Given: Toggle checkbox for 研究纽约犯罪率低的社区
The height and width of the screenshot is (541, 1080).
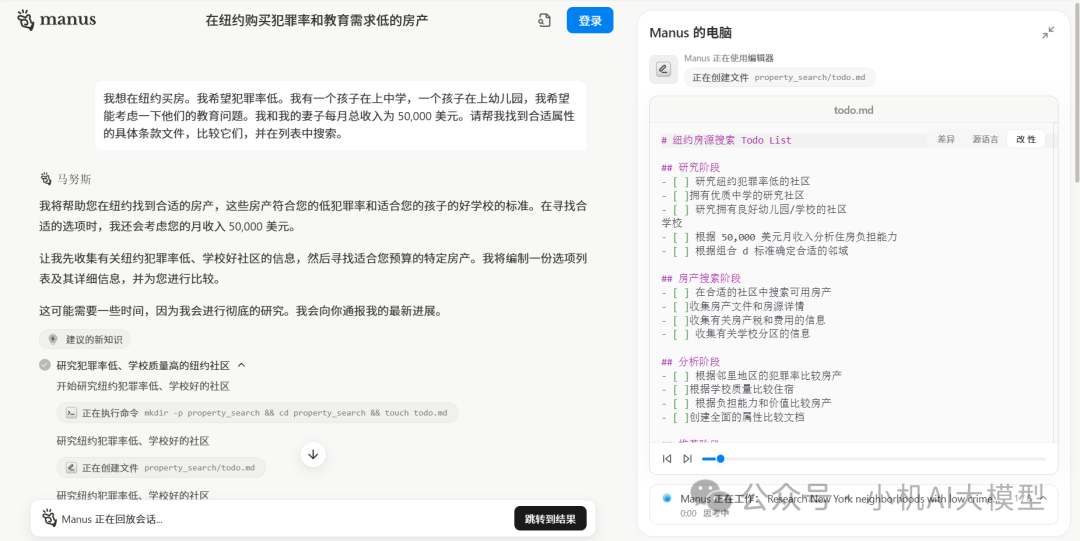Looking at the screenshot, I should click(x=679, y=181).
